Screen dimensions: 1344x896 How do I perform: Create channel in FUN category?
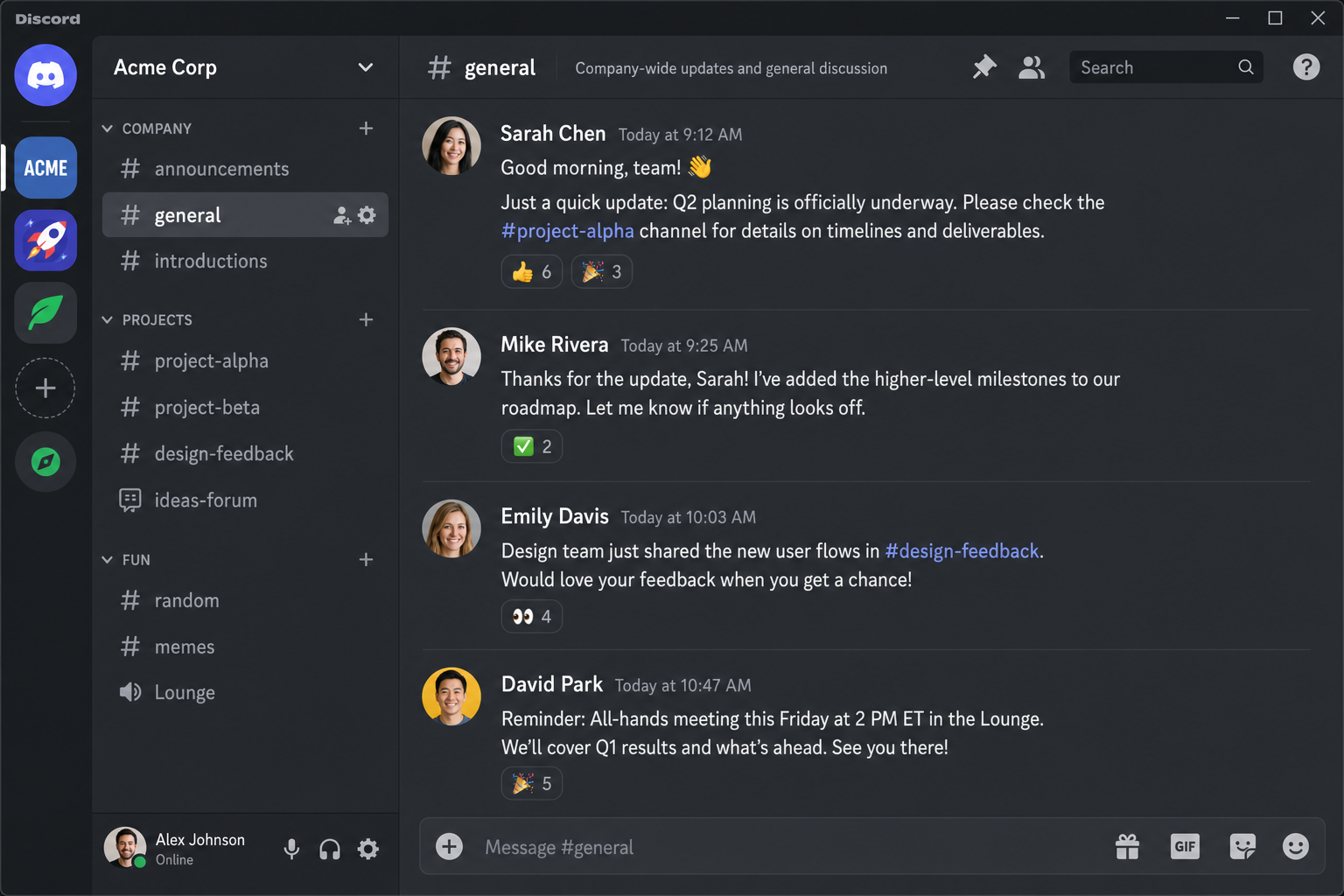pos(366,560)
